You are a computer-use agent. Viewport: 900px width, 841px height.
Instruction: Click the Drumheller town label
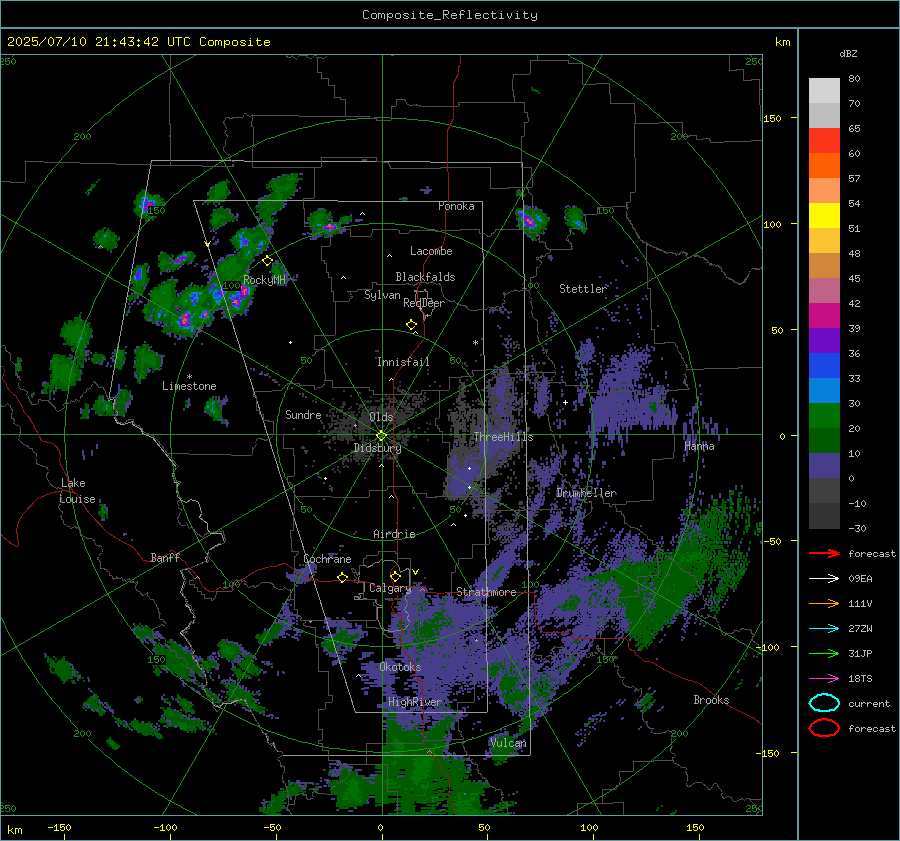[587, 493]
